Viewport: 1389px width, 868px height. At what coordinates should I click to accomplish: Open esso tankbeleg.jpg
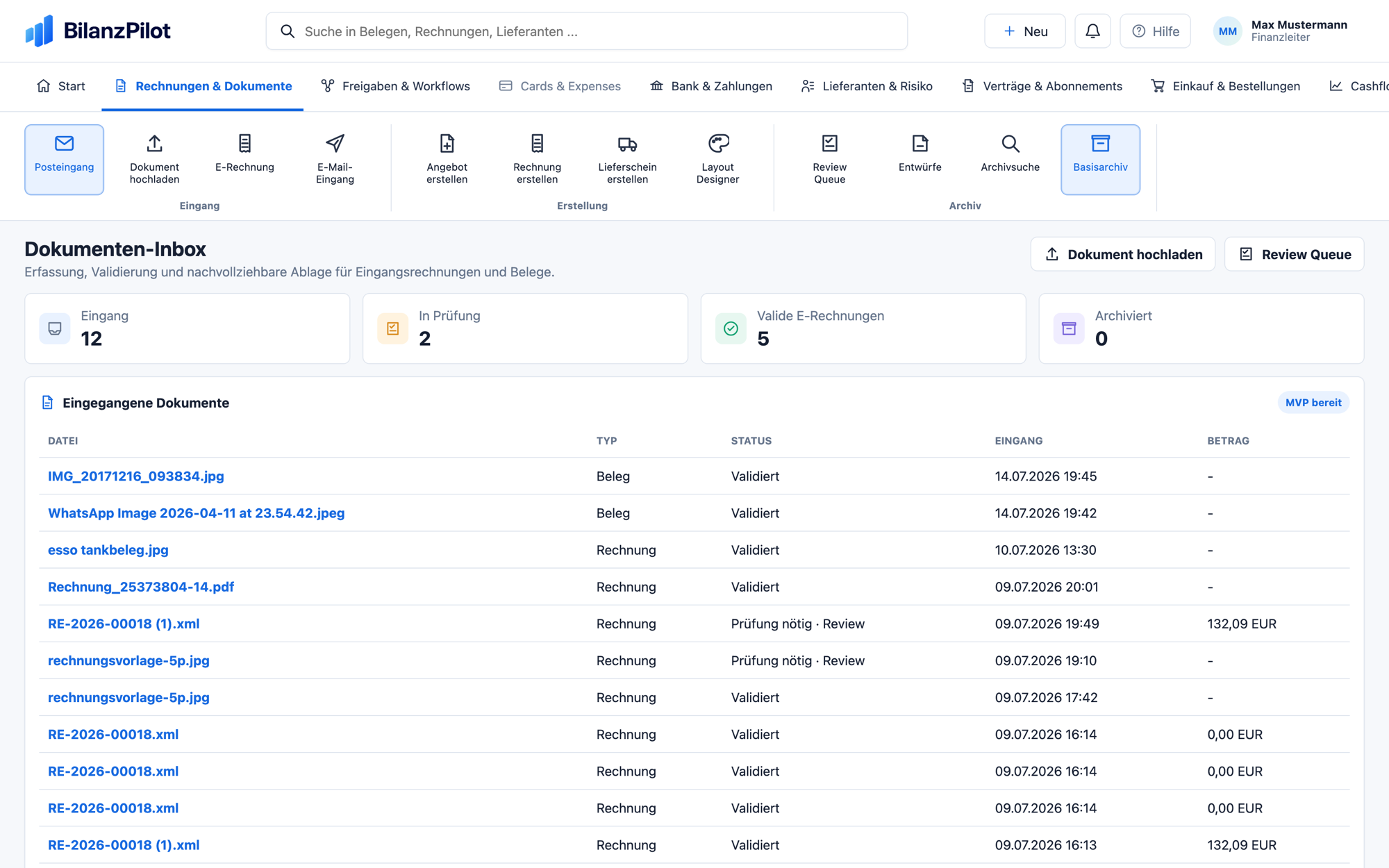pos(108,550)
